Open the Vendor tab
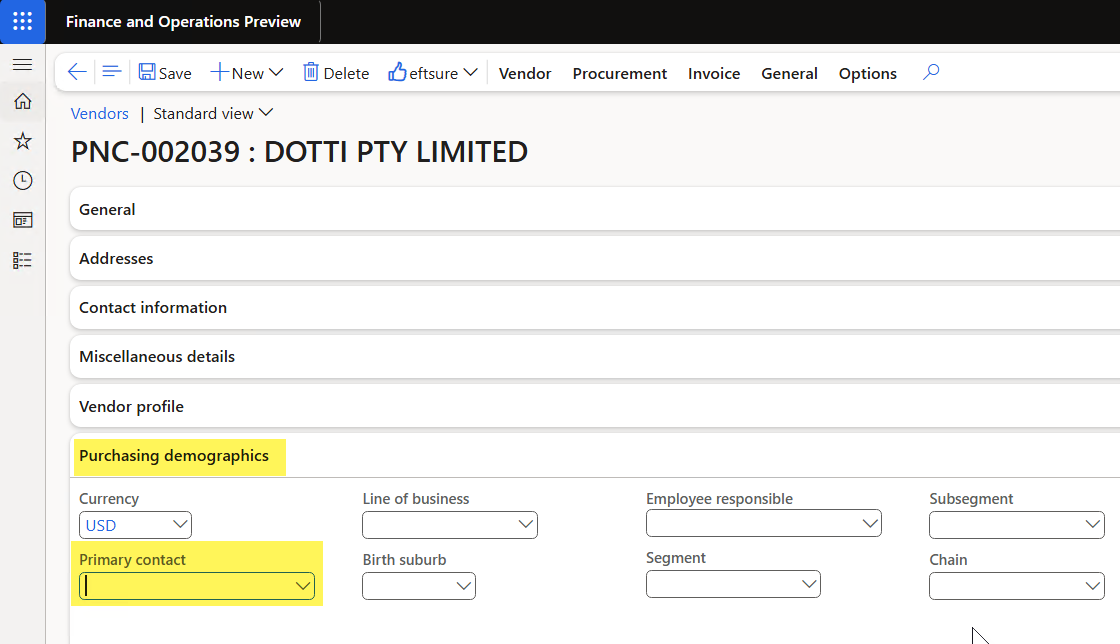Screen dimensions: 1120x644 pos(525,74)
